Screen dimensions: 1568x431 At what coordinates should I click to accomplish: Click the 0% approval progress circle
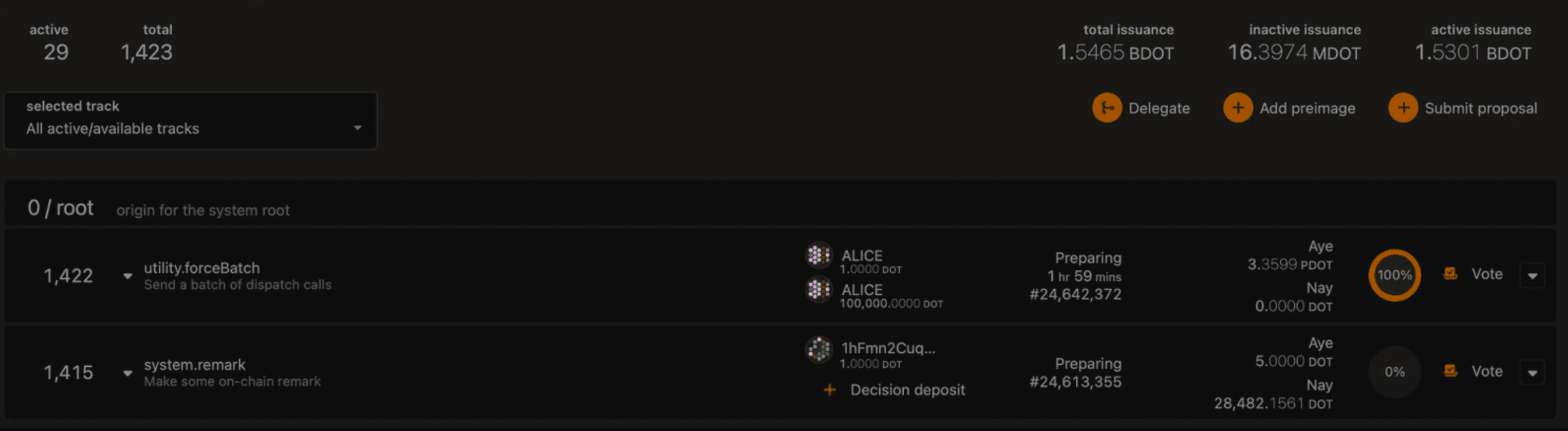(1395, 372)
